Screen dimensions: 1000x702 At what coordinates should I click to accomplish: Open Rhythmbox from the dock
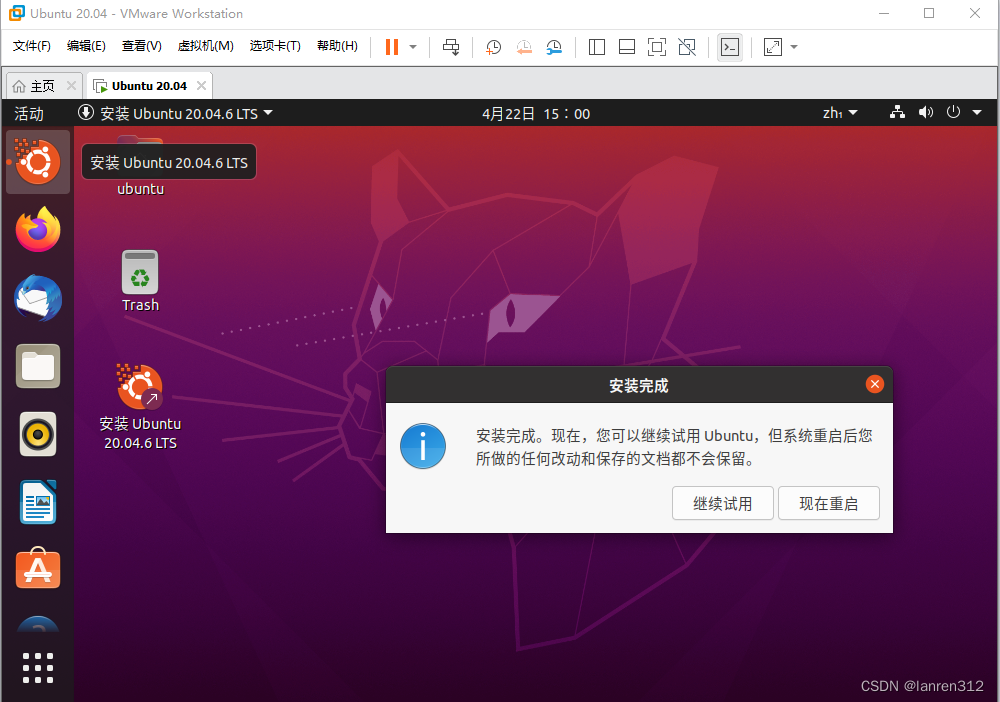click(38, 434)
